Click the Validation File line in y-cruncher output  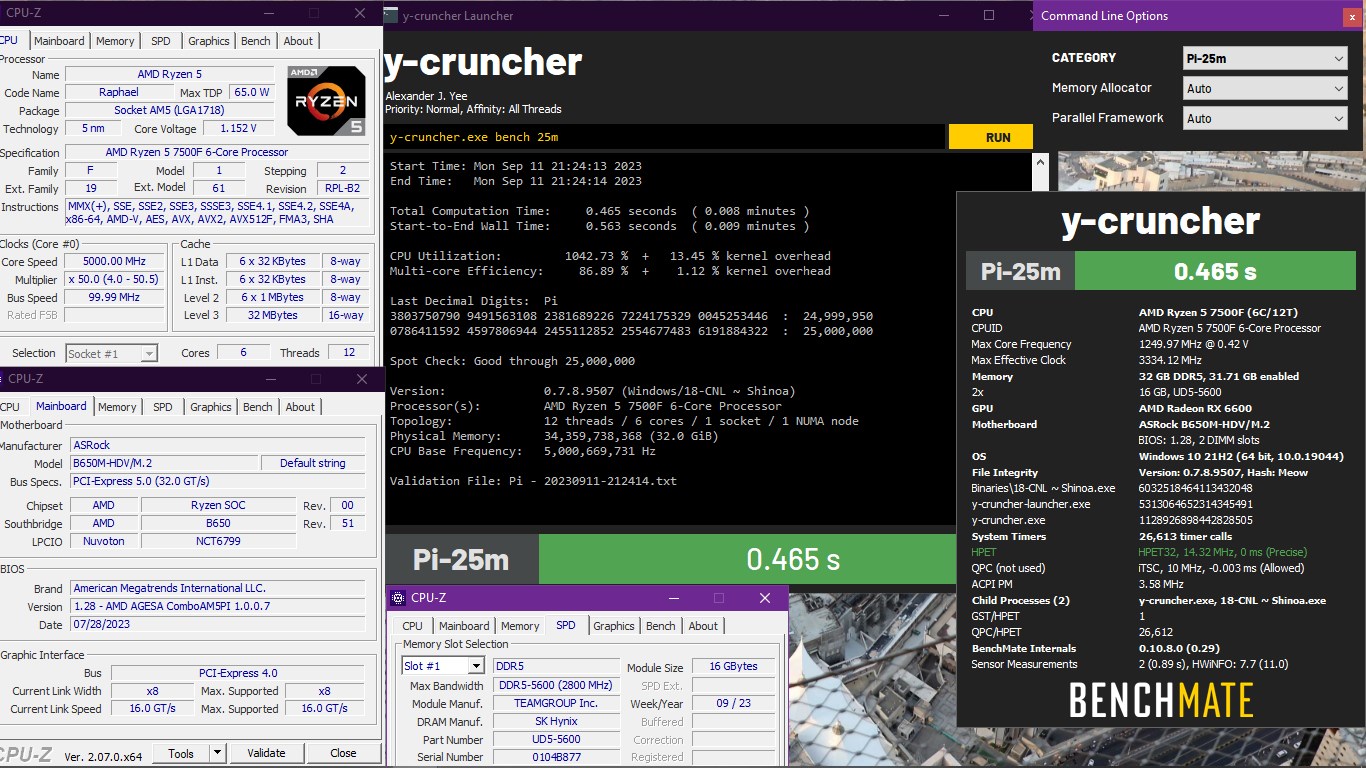click(x=533, y=481)
